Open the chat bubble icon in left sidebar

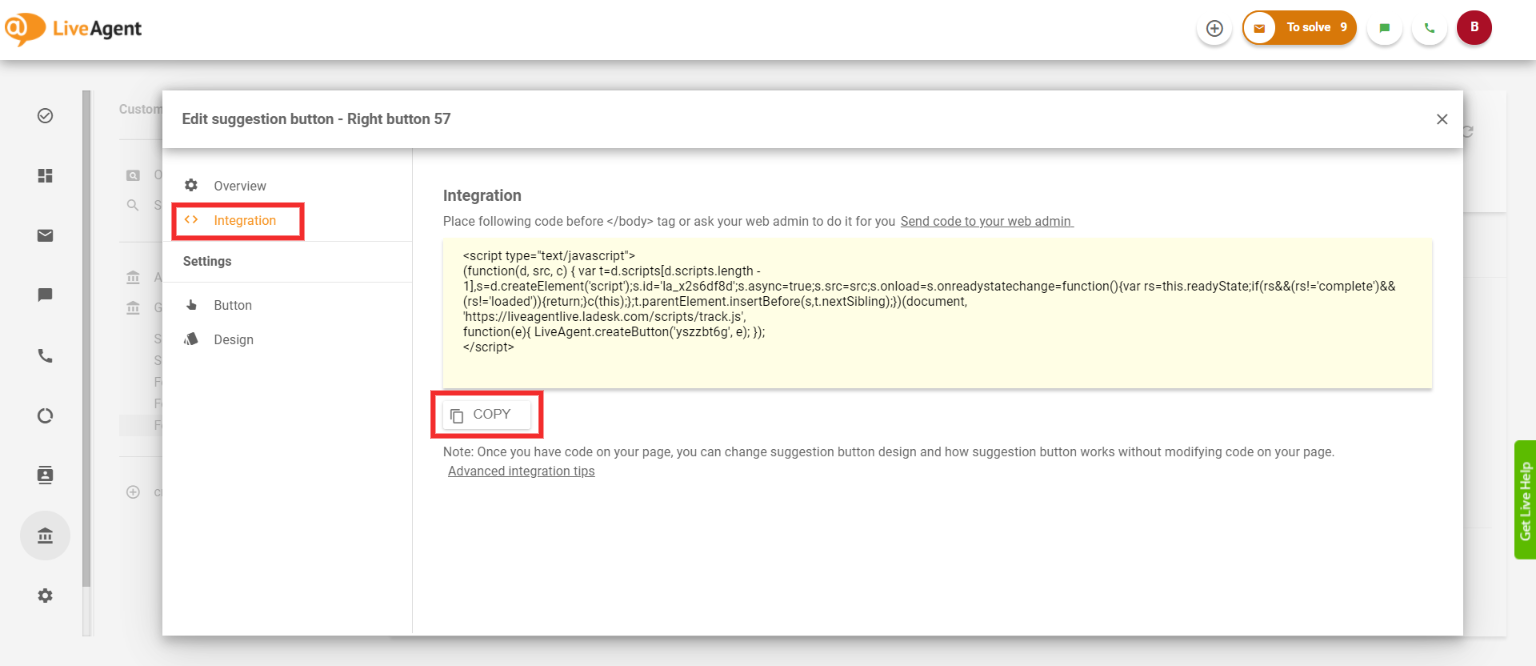pyautogui.click(x=45, y=296)
